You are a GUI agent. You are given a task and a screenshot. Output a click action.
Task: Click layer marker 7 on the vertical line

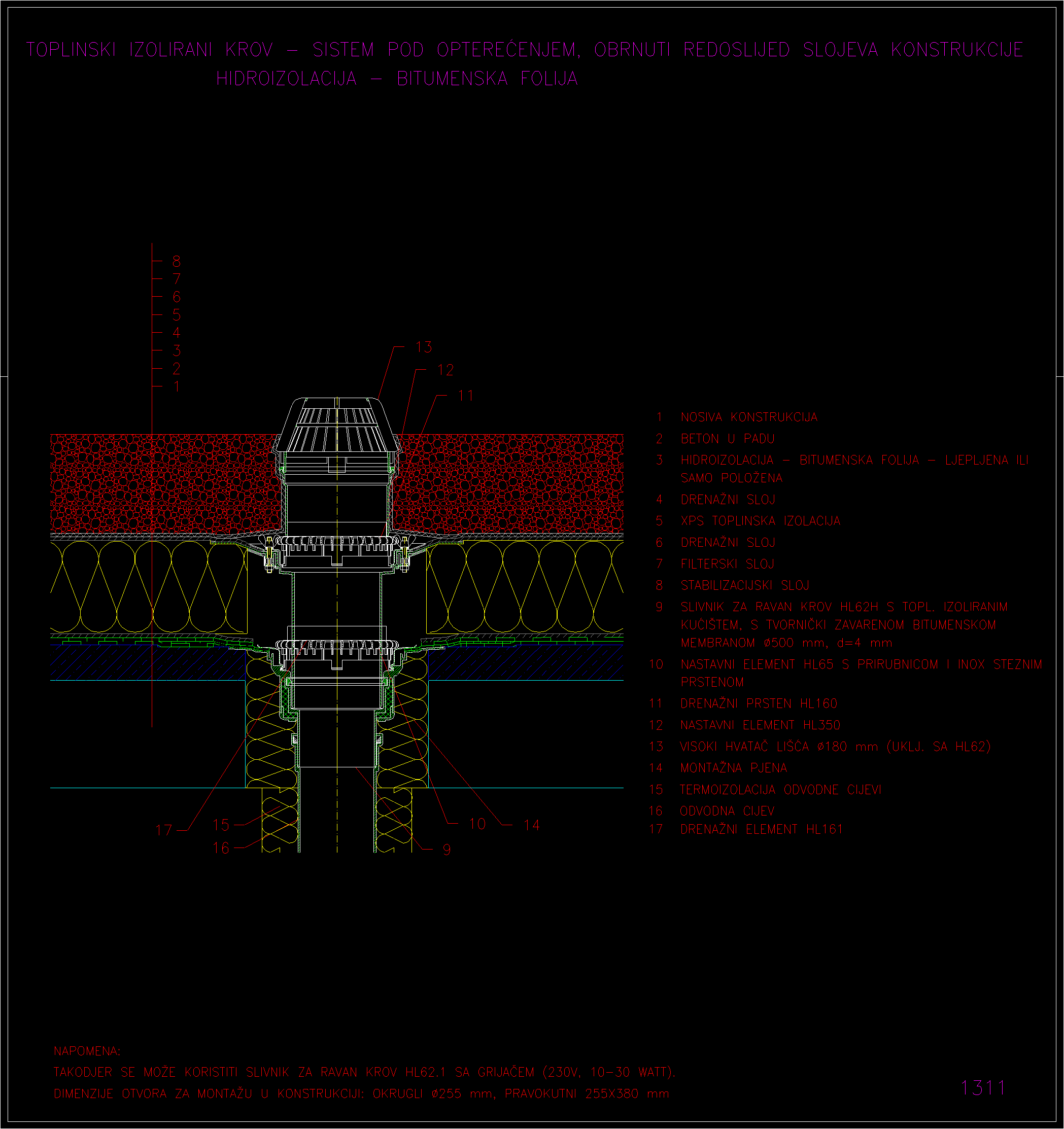tap(177, 279)
